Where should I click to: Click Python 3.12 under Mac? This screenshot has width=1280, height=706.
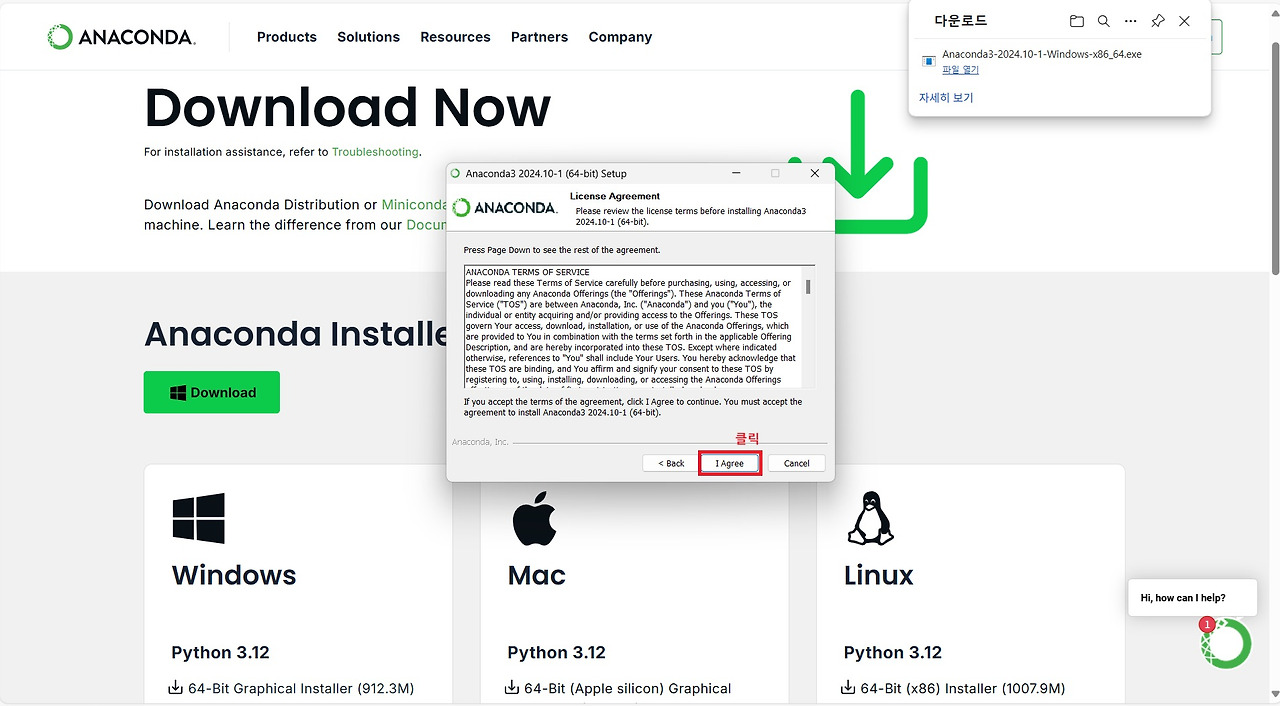click(x=557, y=652)
